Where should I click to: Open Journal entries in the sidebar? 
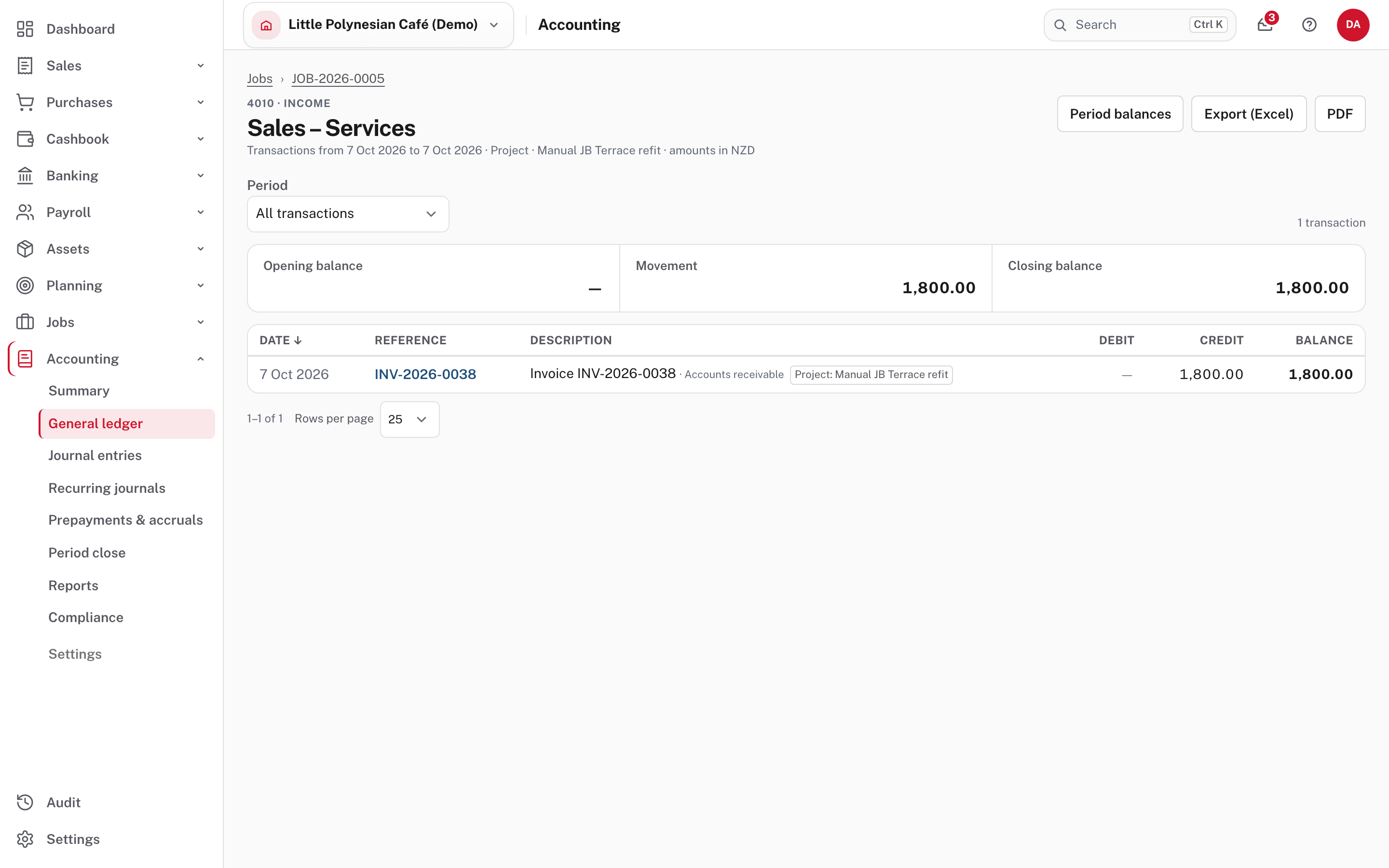coord(95,455)
